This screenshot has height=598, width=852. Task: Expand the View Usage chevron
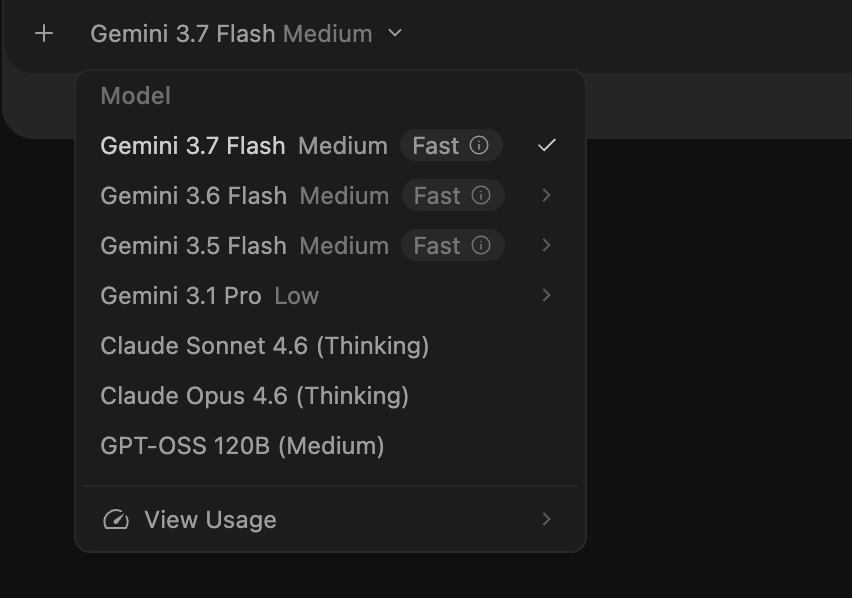(547, 519)
